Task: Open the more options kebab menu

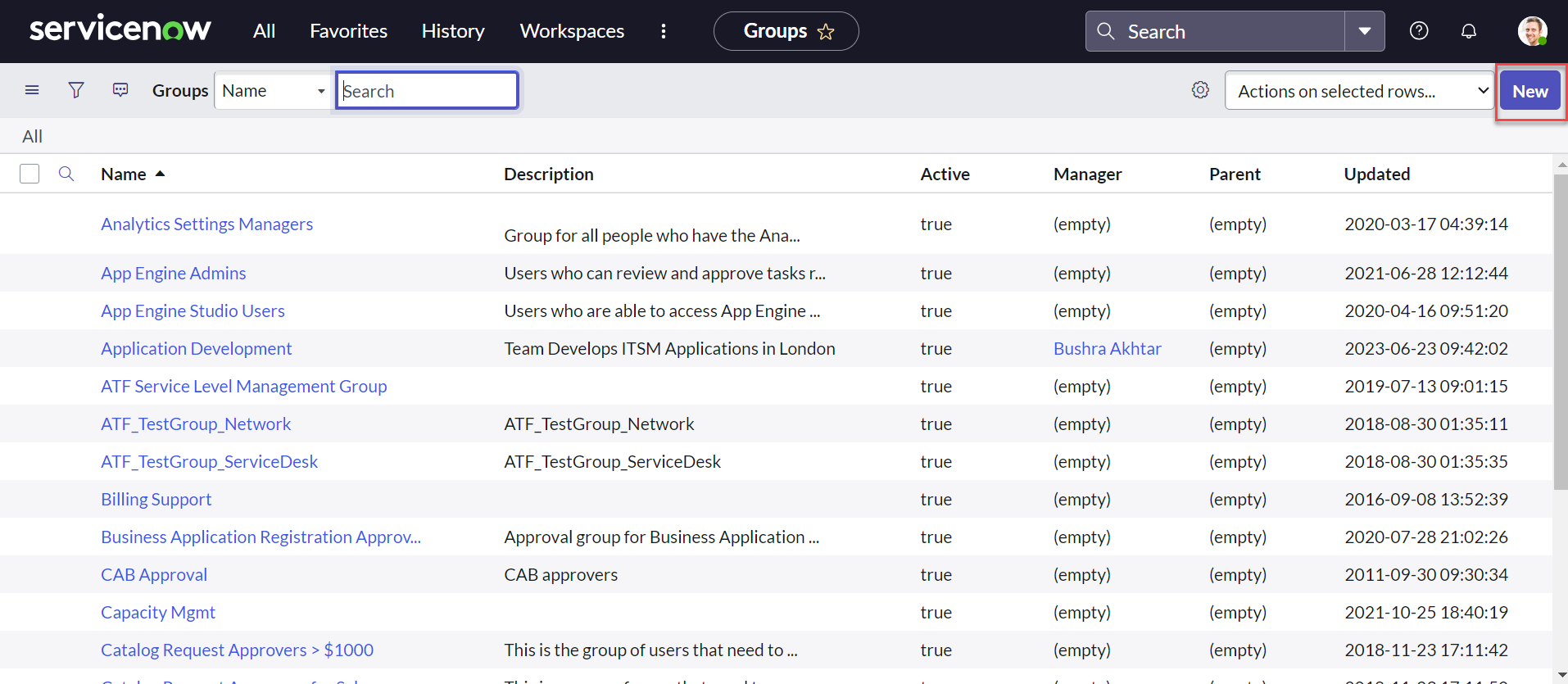Action: click(664, 31)
